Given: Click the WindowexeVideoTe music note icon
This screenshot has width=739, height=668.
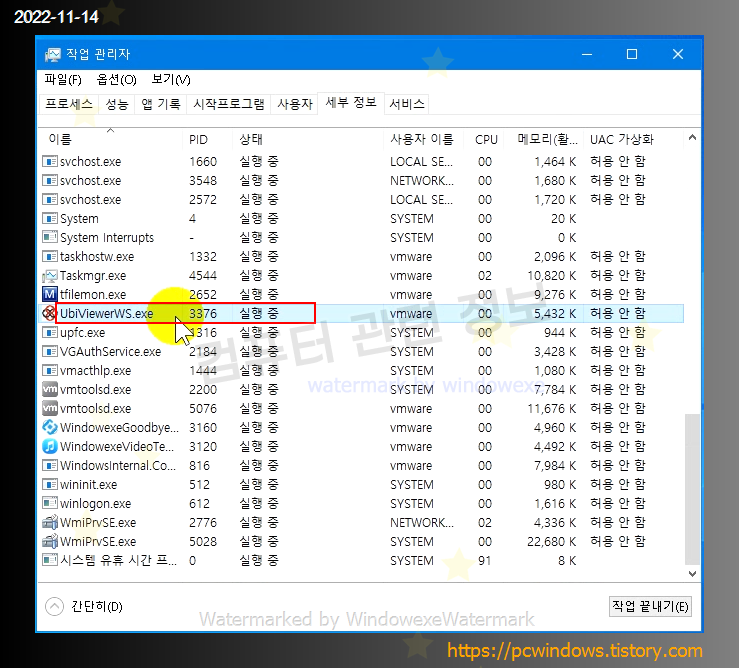Looking at the screenshot, I should pyautogui.click(x=49, y=446).
